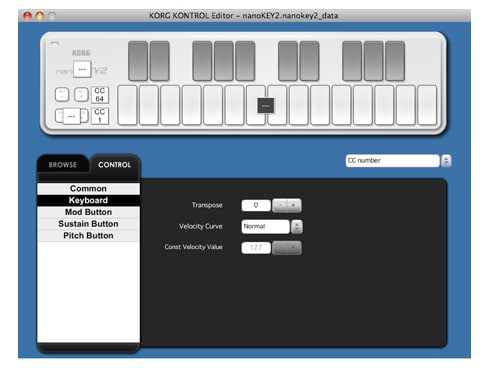Click the arrow stepper beside CC number
490x368 pixels.
coord(446,161)
